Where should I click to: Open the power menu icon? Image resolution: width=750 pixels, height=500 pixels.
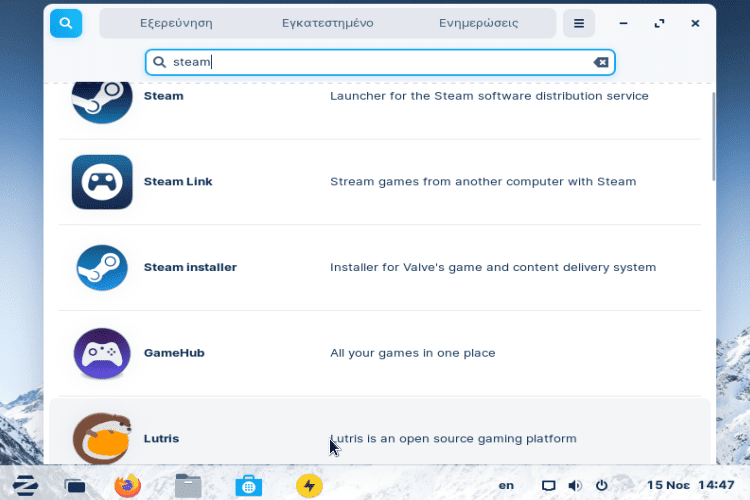click(602, 486)
